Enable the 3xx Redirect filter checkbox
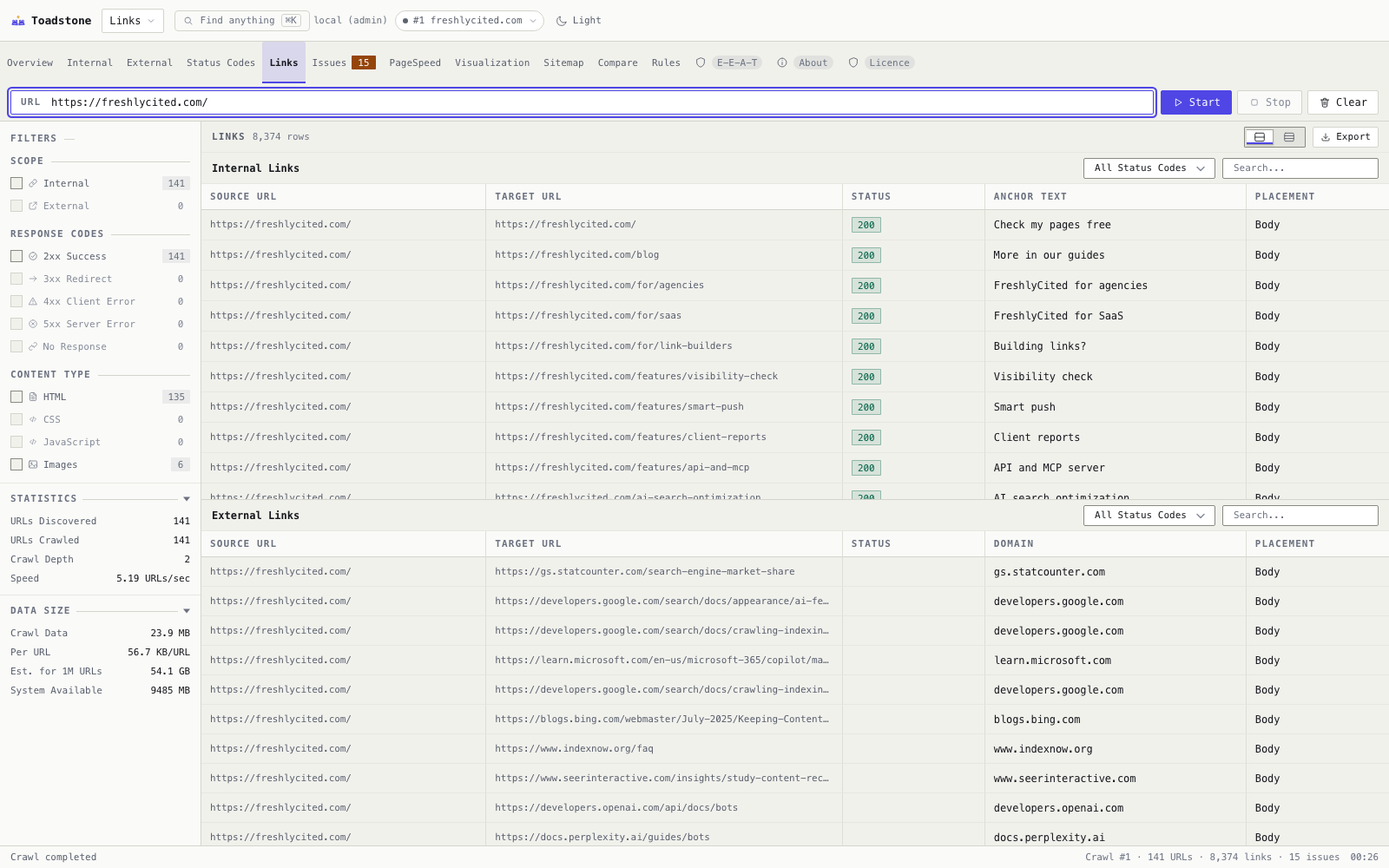Image resolution: width=1389 pixels, height=868 pixels. pos(16,279)
